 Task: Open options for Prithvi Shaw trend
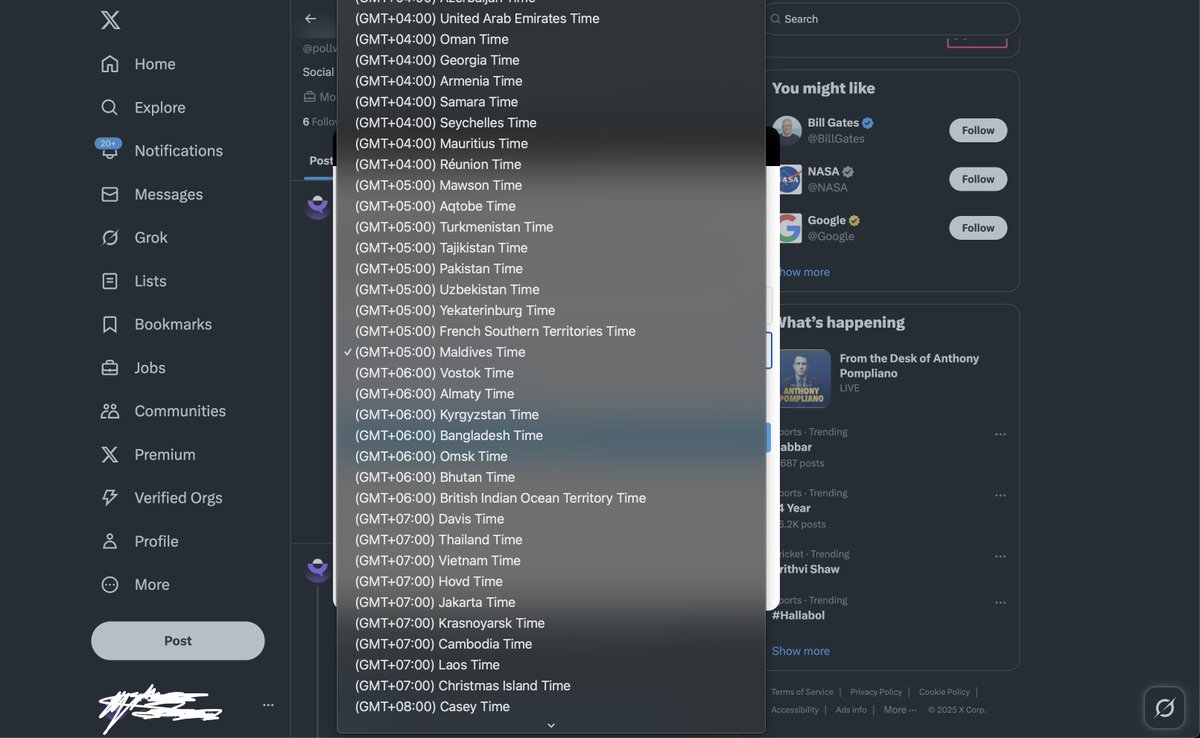point(1000,556)
